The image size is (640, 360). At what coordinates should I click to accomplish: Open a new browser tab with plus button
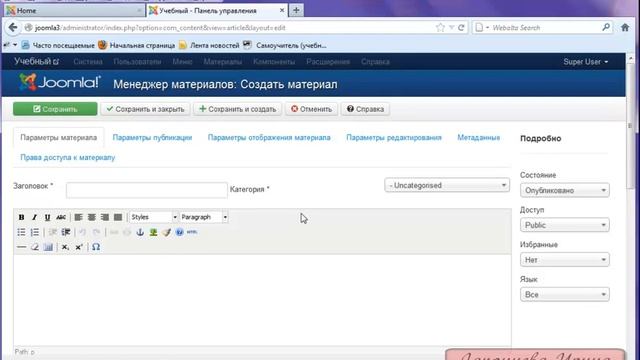pyautogui.click(x=296, y=11)
